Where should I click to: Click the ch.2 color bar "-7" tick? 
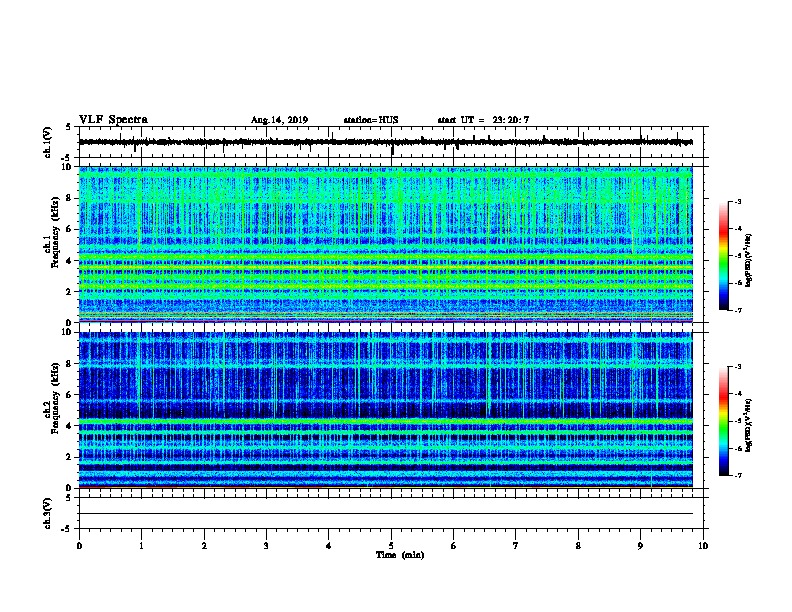click(737, 475)
